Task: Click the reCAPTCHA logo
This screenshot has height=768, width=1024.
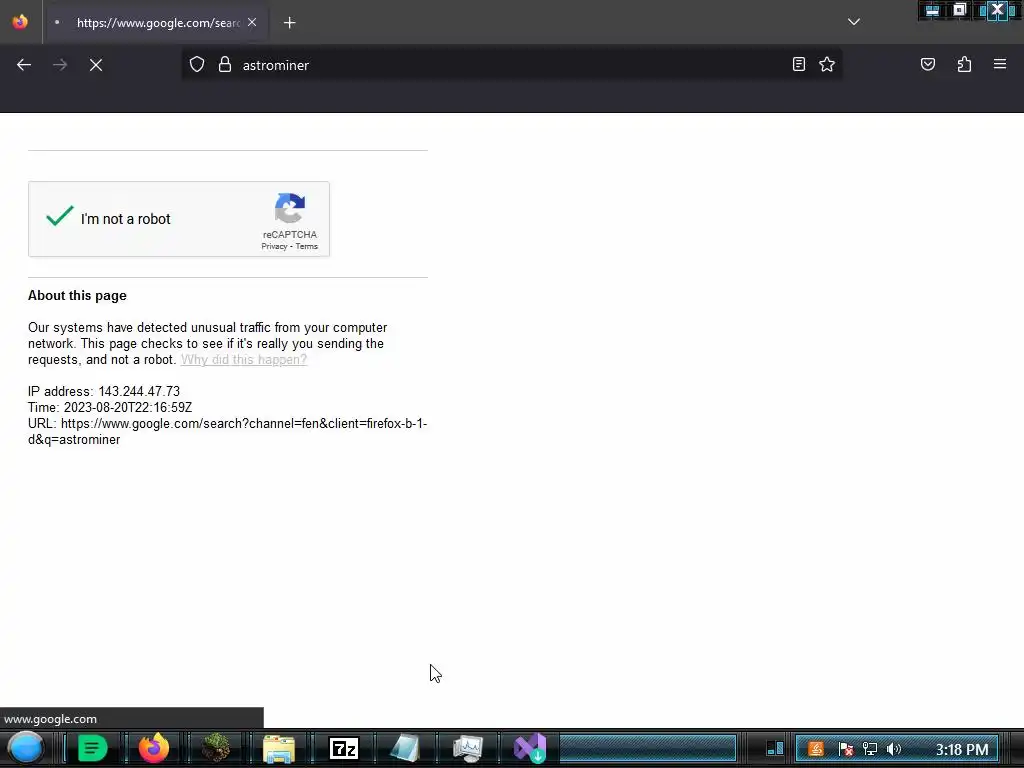Action: [290, 208]
